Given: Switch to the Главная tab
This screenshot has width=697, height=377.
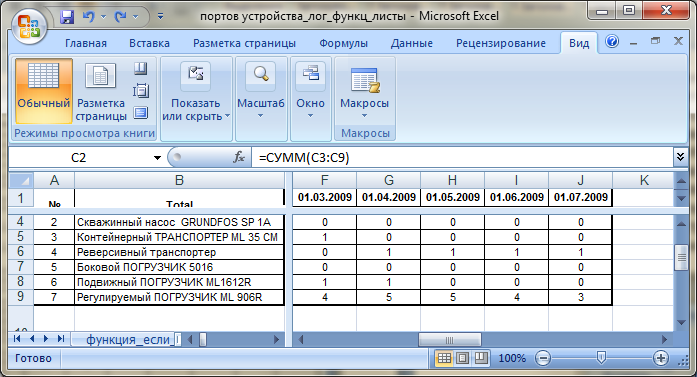Looking at the screenshot, I should click(x=86, y=43).
